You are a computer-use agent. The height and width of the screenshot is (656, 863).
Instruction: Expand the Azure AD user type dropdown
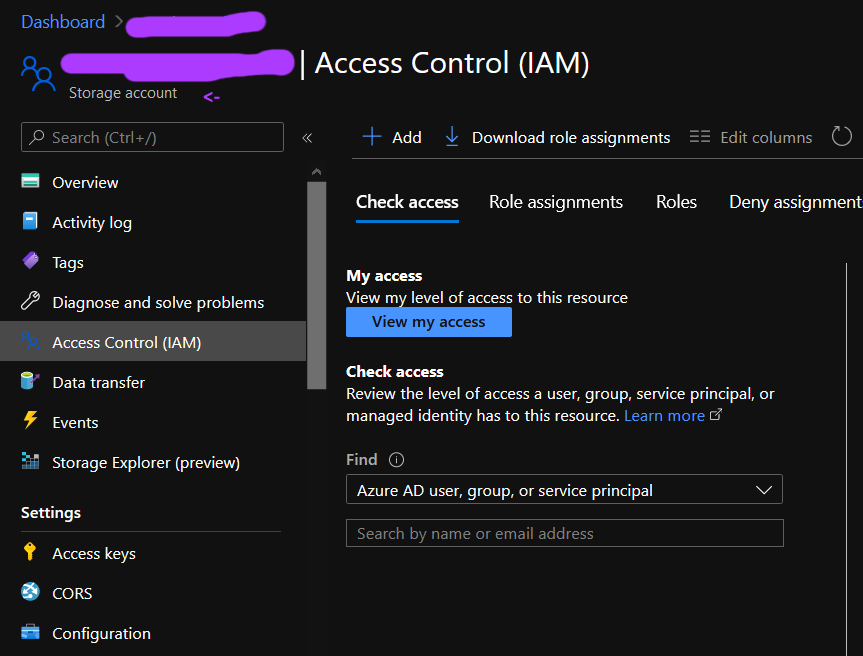(x=564, y=489)
